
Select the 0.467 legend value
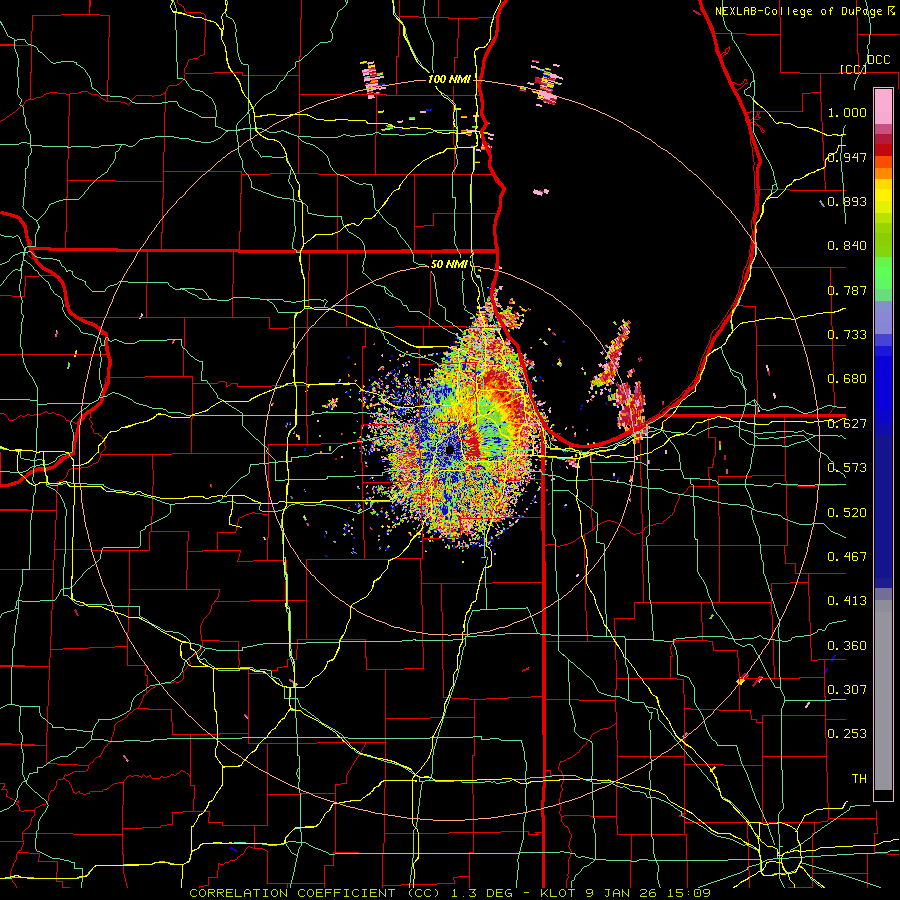tap(847, 557)
